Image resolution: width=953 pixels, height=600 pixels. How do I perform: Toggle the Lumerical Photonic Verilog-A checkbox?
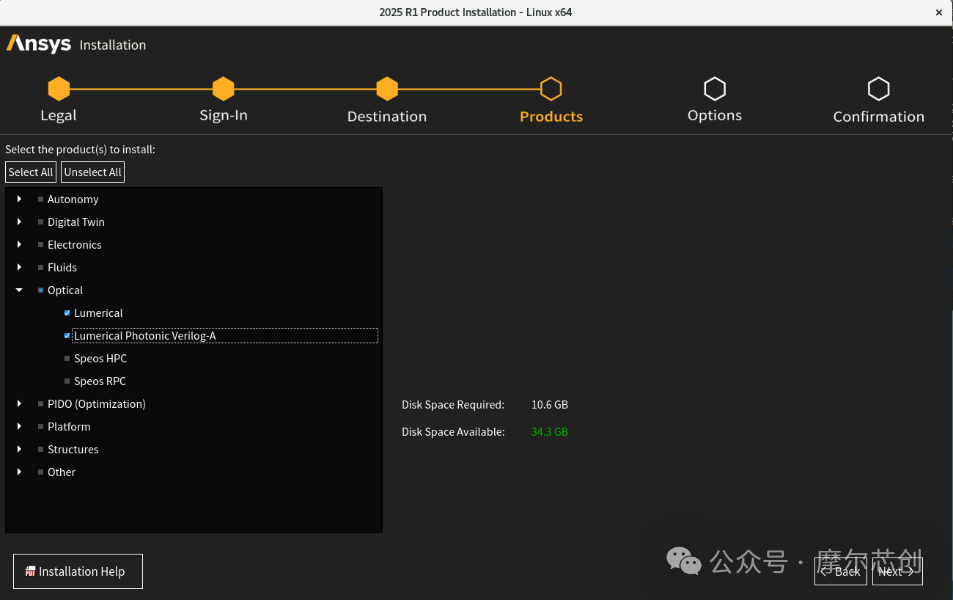[x=67, y=336]
